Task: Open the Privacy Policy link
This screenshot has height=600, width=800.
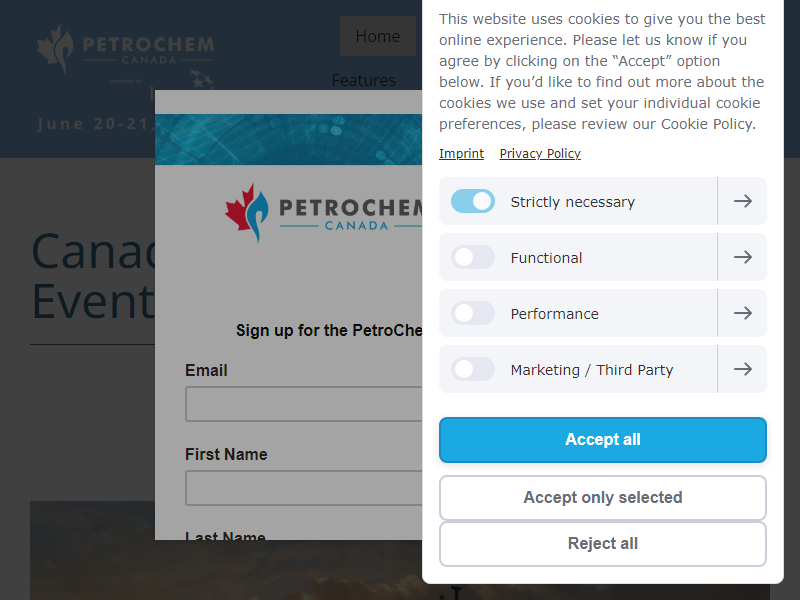Action: point(540,154)
